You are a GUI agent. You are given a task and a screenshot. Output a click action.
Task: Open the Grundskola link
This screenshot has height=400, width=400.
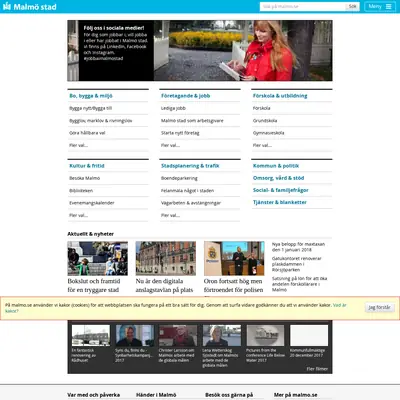[265, 121]
